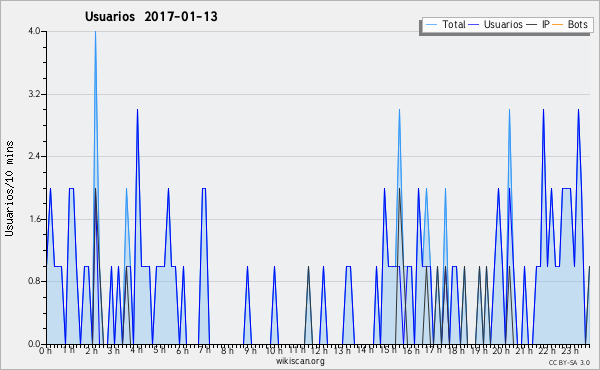Click the chart title "Usuarios 2017-01-13"
This screenshot has height=370, width=600.
(151, 17)
